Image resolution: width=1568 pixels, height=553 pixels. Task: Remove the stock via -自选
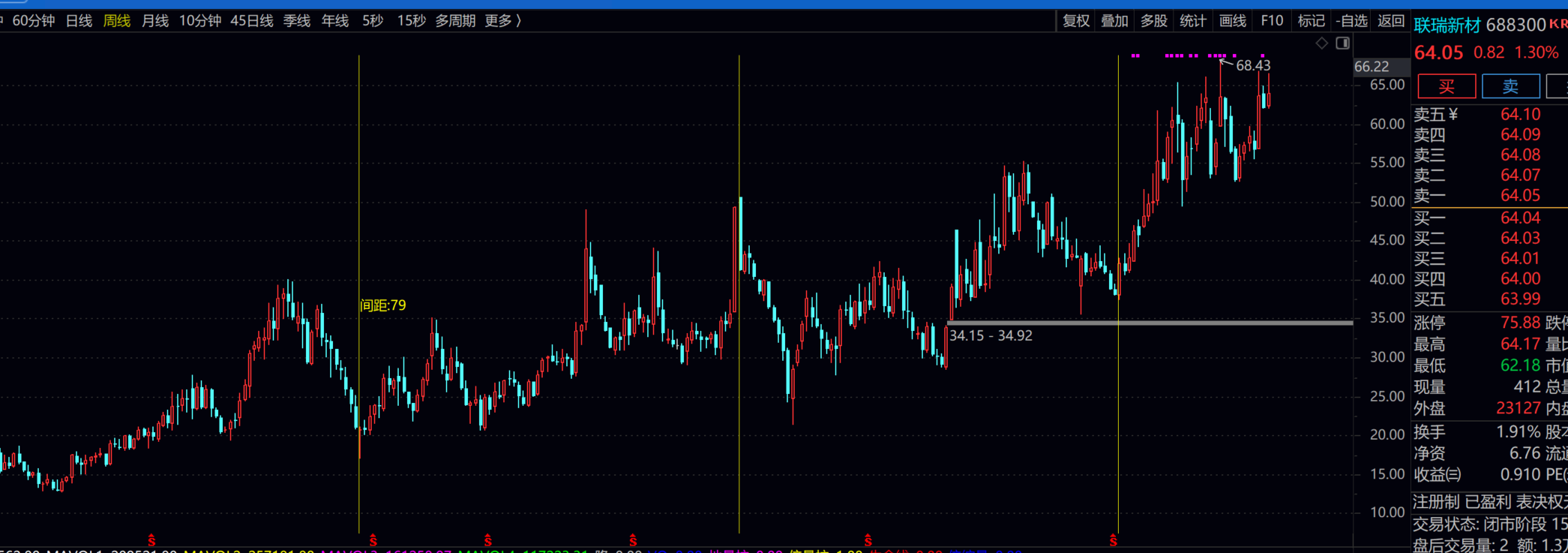[x=1351, y=21]
